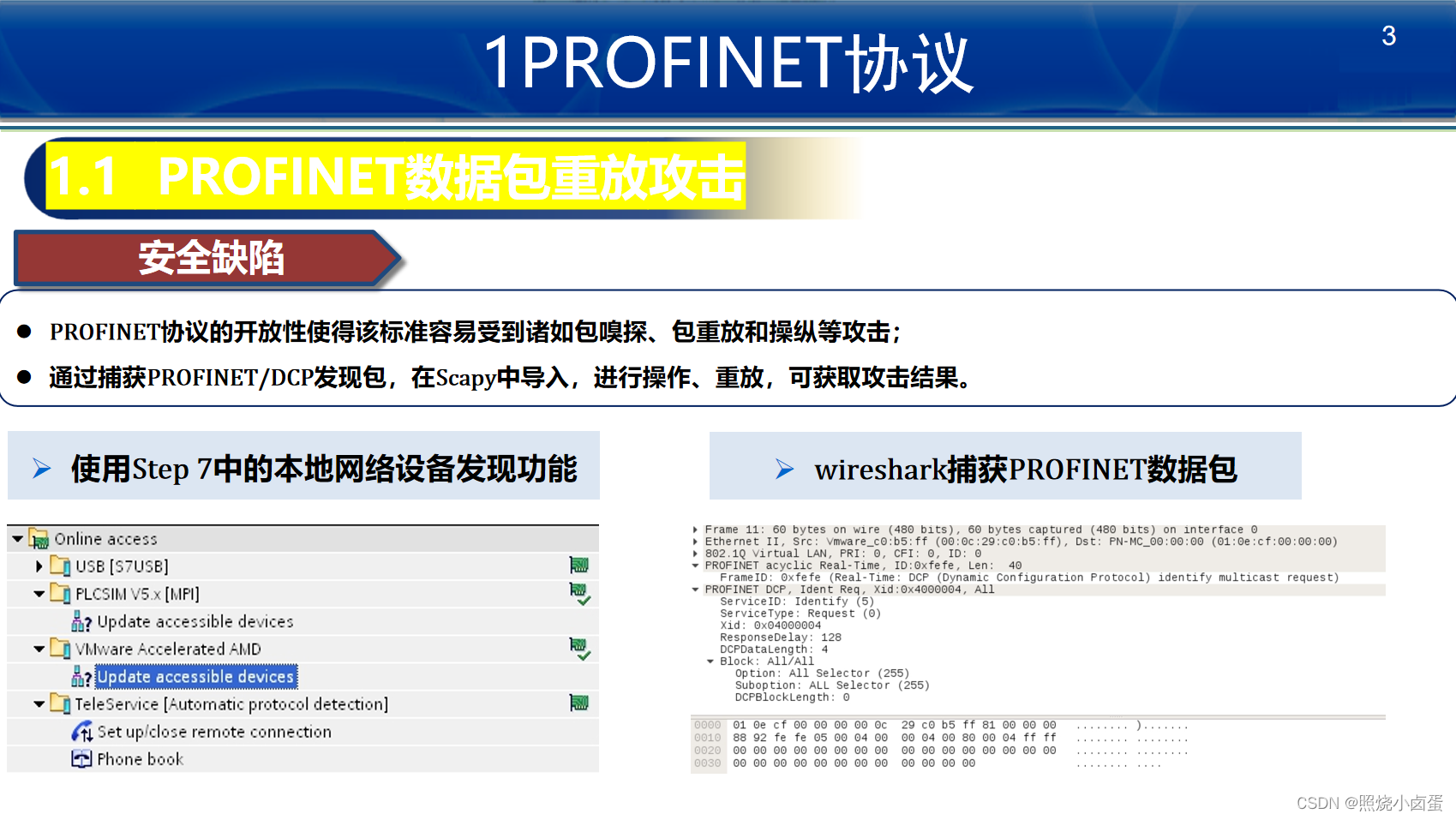This screenshot has height=820, width=1456.
Task: Collapse the TeleService node
Action: click(39, 704)
